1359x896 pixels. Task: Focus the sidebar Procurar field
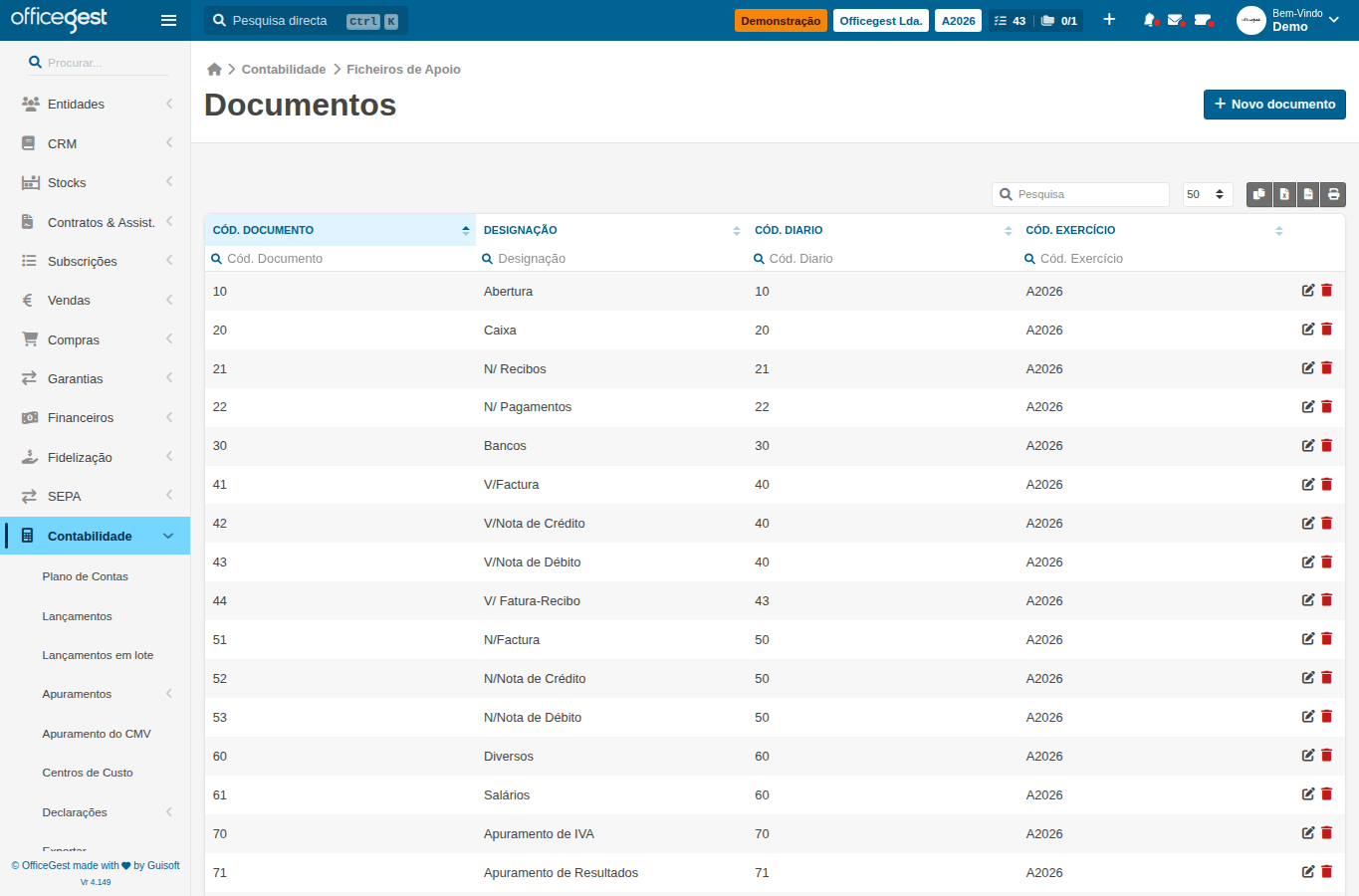(98, 63)
